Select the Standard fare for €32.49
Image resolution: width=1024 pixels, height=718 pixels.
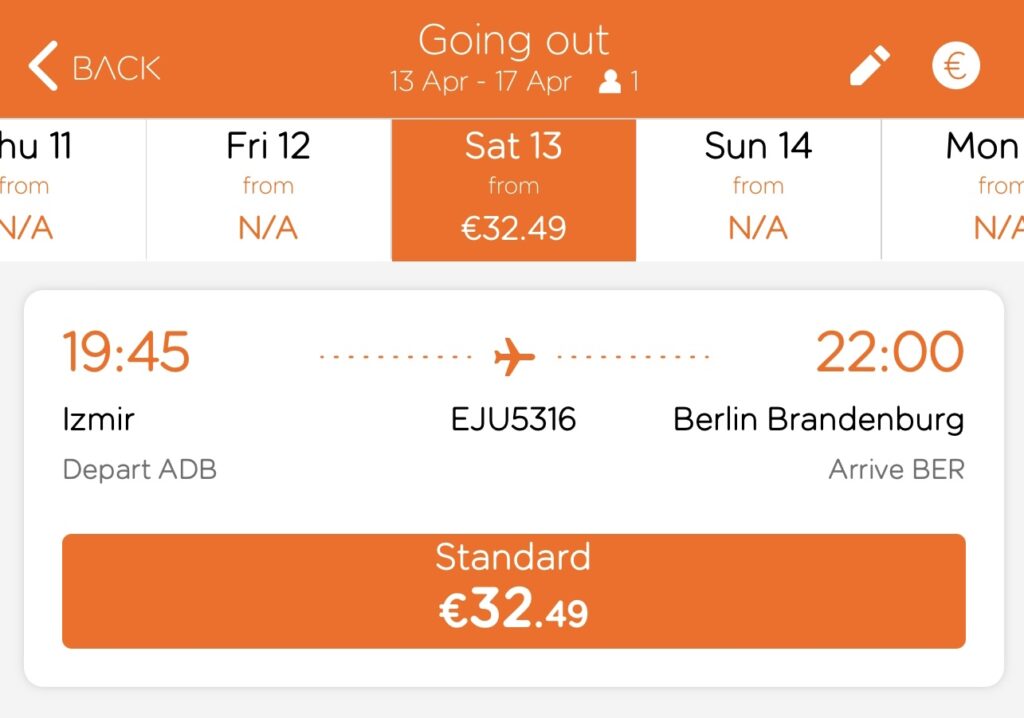pyautogui.click(x=512, y=590)
